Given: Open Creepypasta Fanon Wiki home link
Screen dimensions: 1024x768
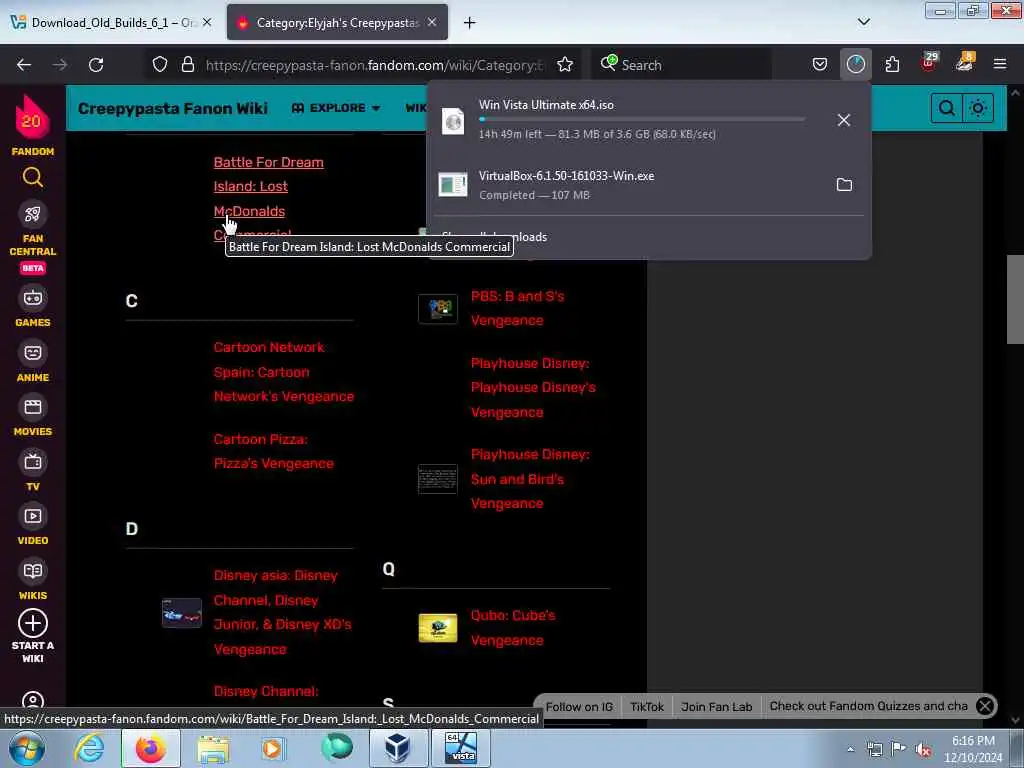Looking at the screenshot, I should [x=172, y=108].
